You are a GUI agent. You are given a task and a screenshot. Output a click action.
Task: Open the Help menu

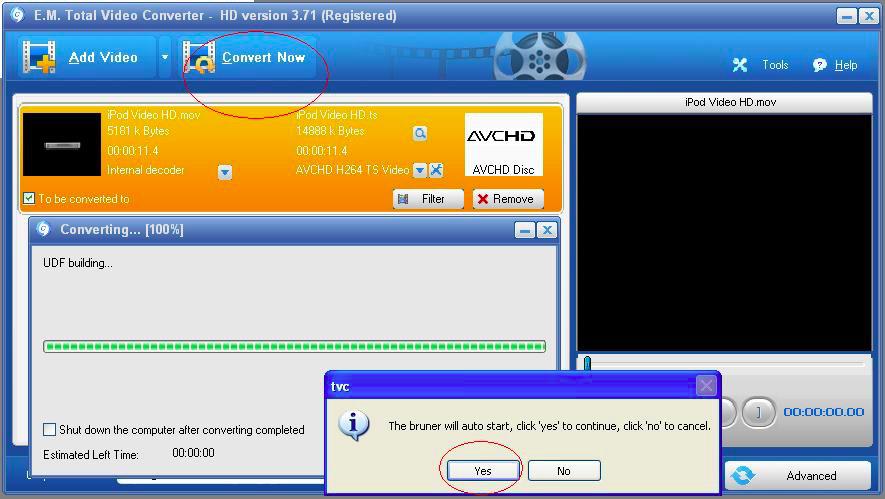[x=845, y=65]
